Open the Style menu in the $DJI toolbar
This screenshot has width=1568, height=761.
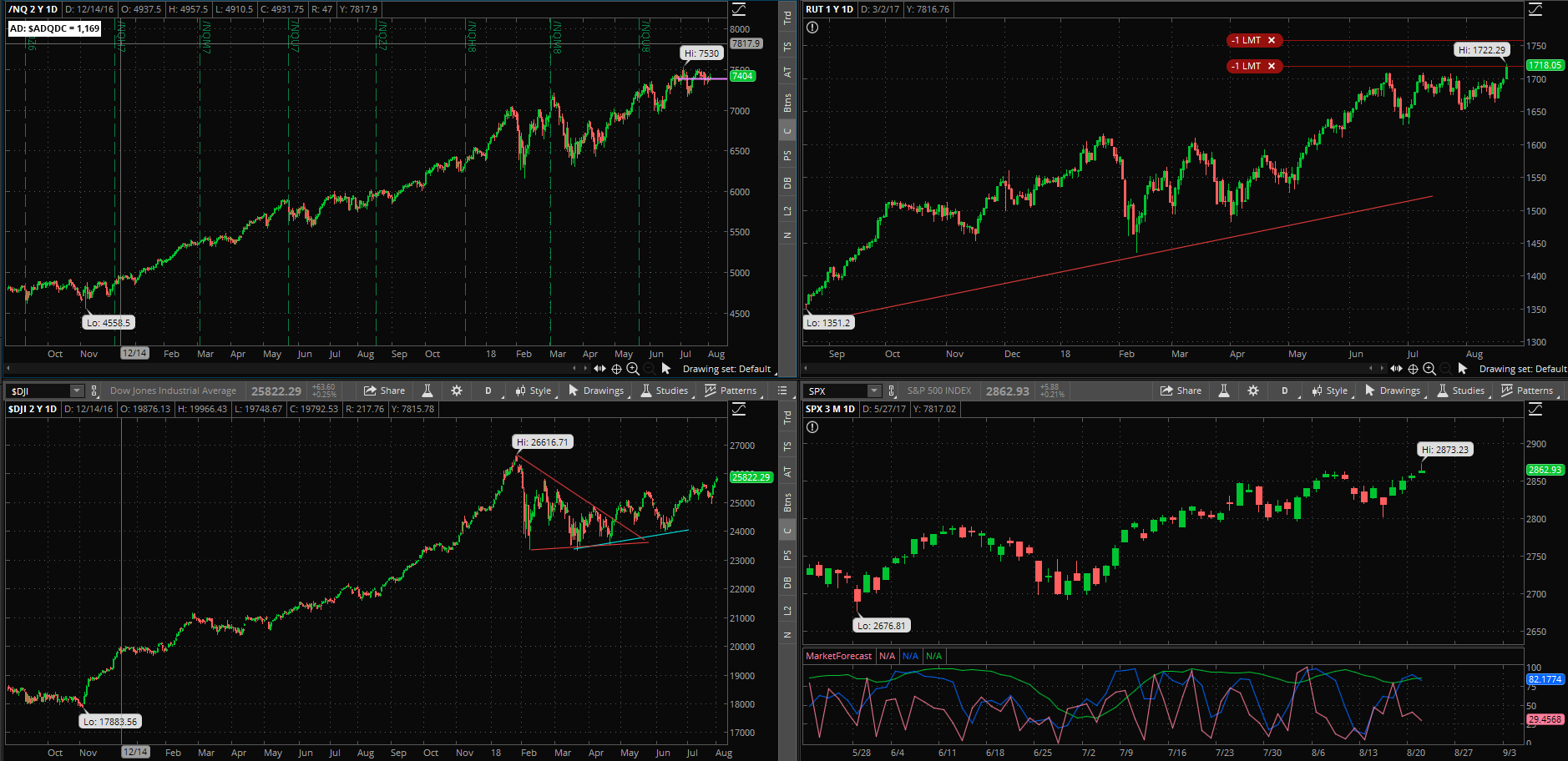point(534,391)
